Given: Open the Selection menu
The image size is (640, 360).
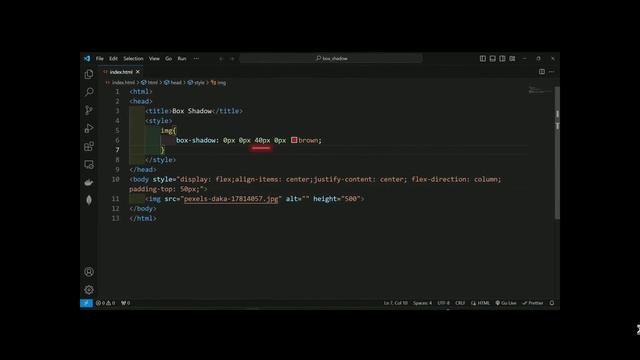Looking at the screenshot, I should point(133,59).
